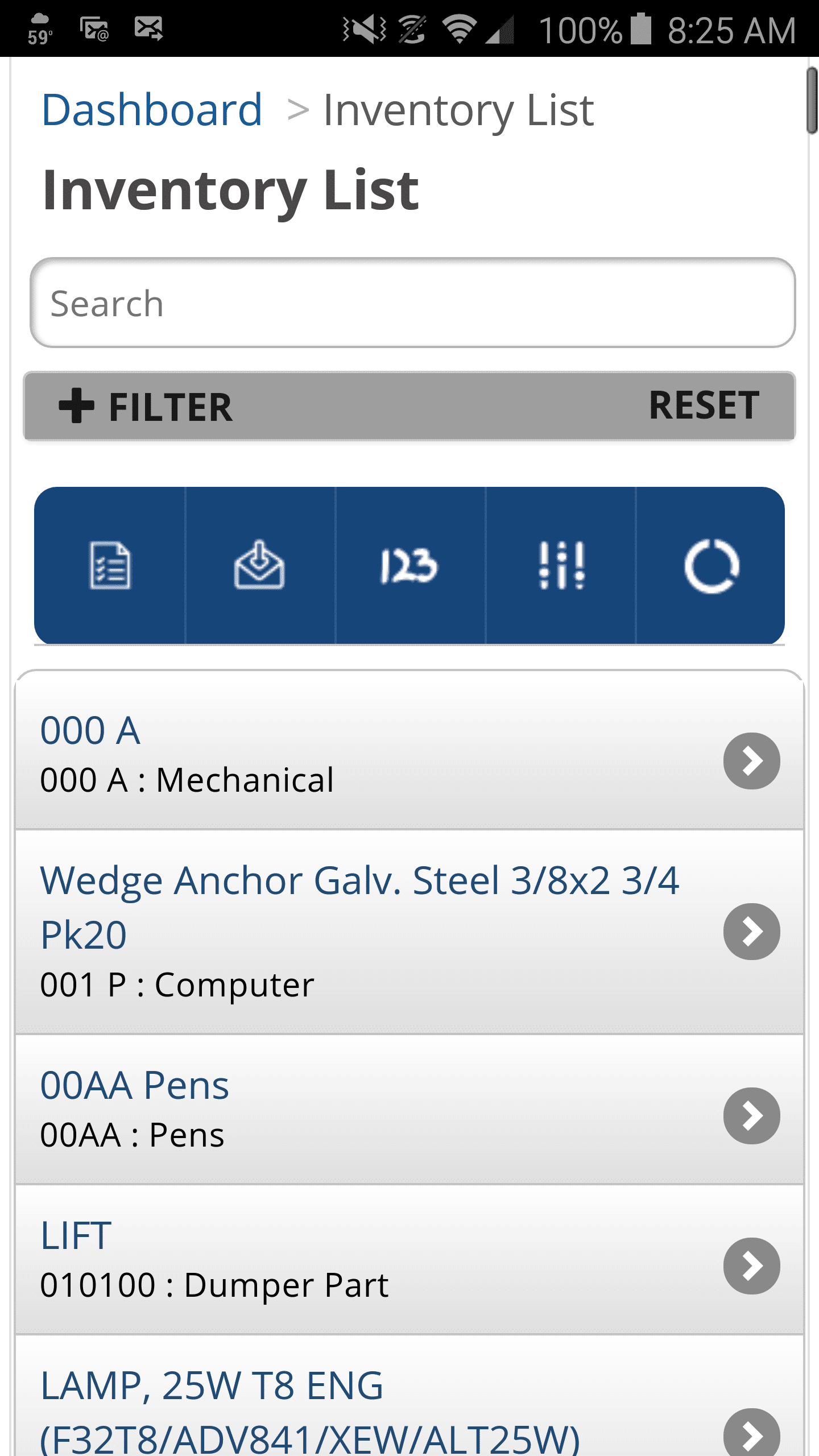Image resolution: width=819 pixels, height=1456 pixels.
Task: Tap the weather 59° status icon
Action: [40, 30]
